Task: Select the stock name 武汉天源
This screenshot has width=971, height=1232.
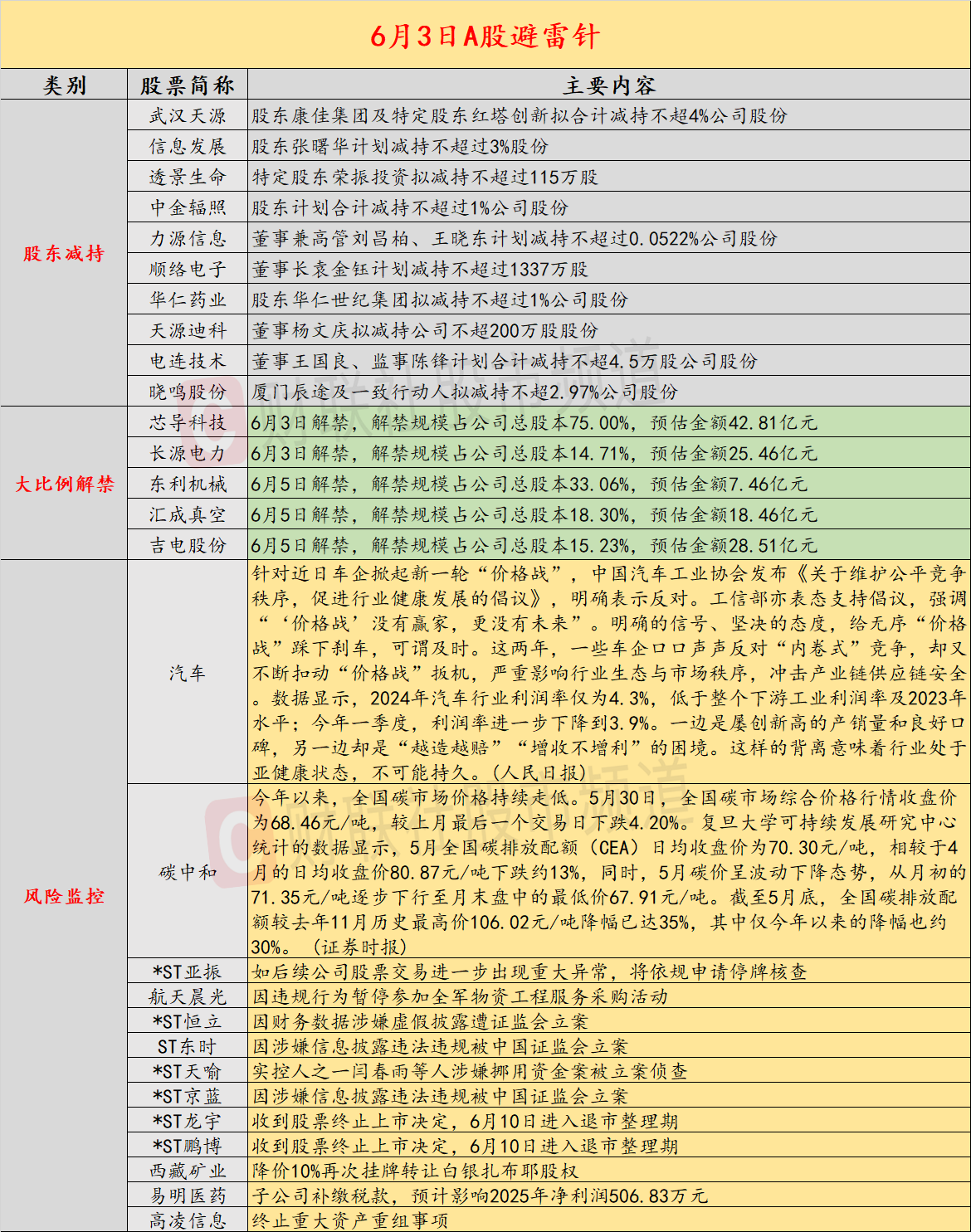Action: pos(188,116)
